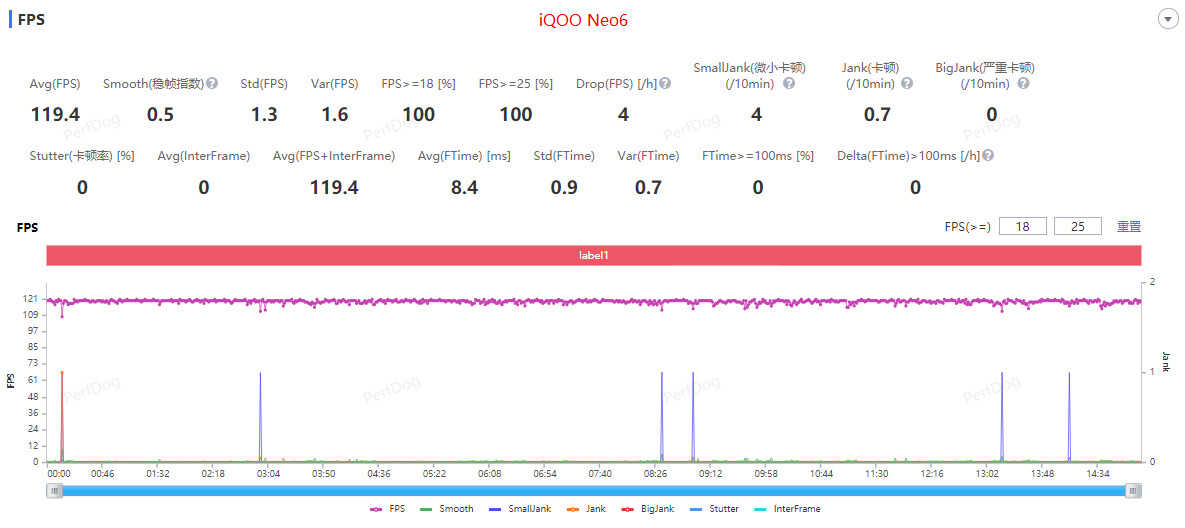The image size is (1185, 528).
Task: Click the Smooth value 0.5
Action: pos(160,115)
